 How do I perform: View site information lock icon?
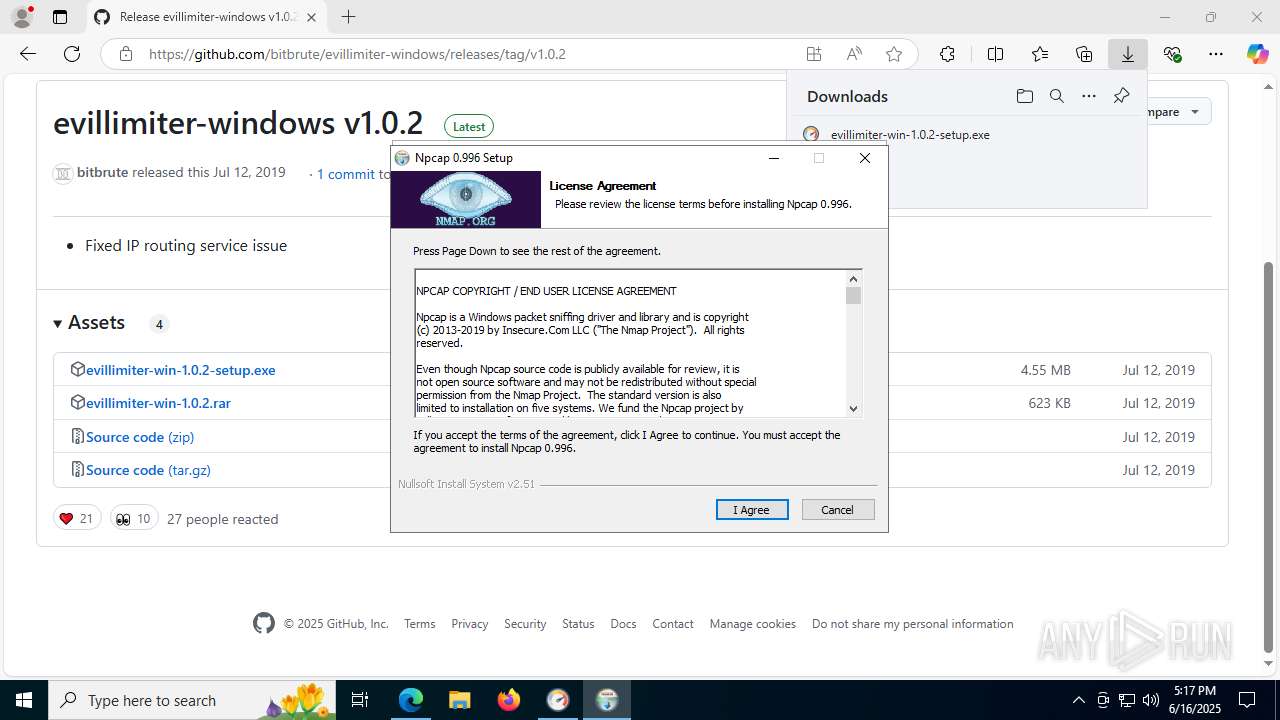tap(126, 54)
